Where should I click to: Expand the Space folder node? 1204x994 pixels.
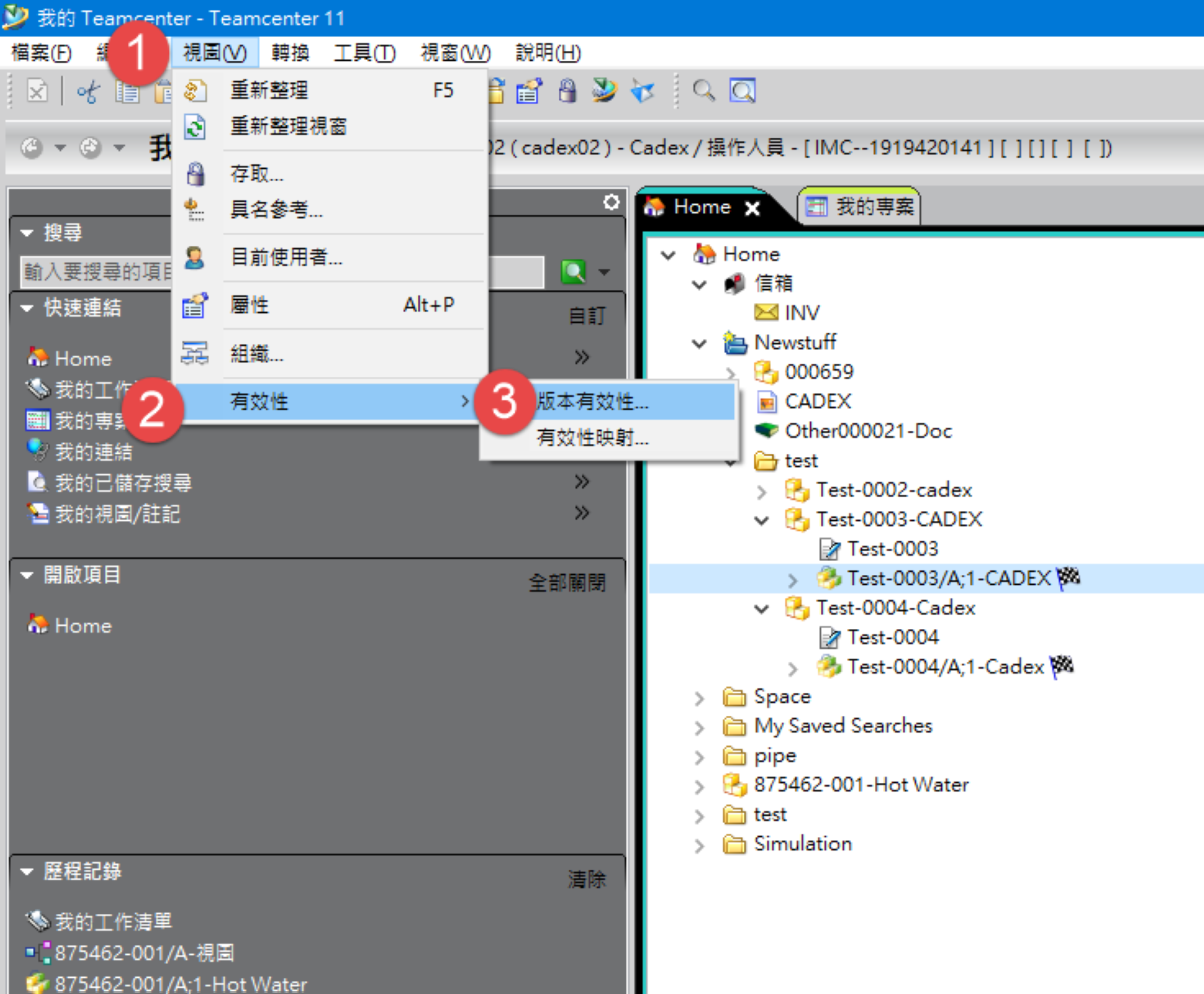tap(699, 697)
